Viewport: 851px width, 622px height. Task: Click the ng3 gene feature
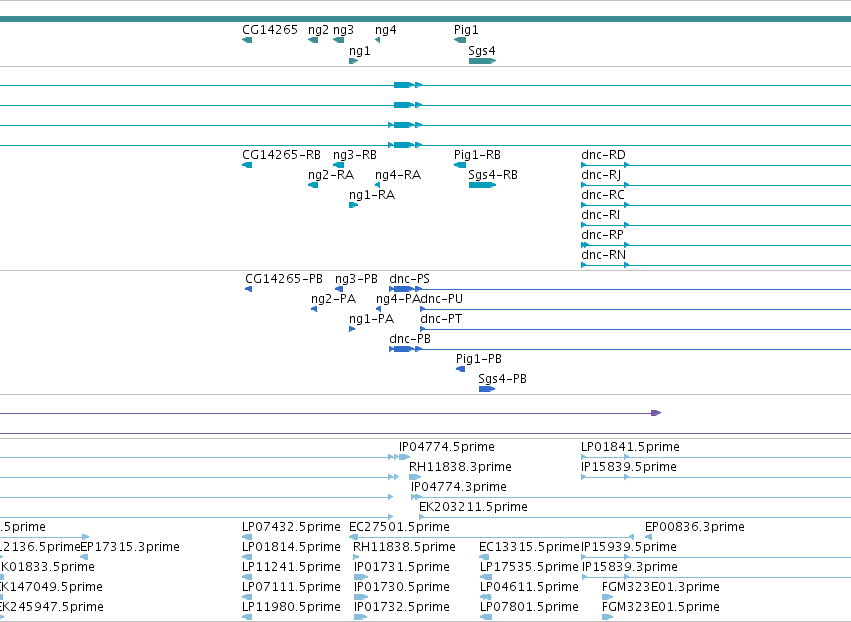339,40
